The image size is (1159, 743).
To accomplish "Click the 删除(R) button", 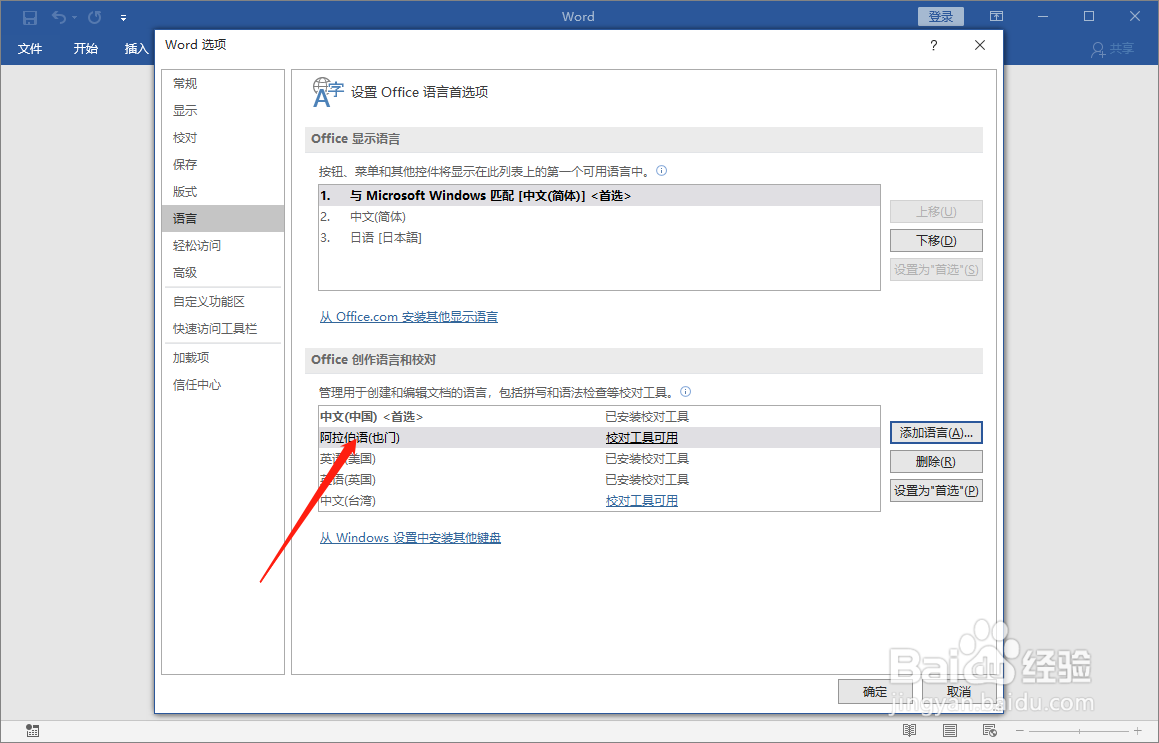I will click(936, 462).
